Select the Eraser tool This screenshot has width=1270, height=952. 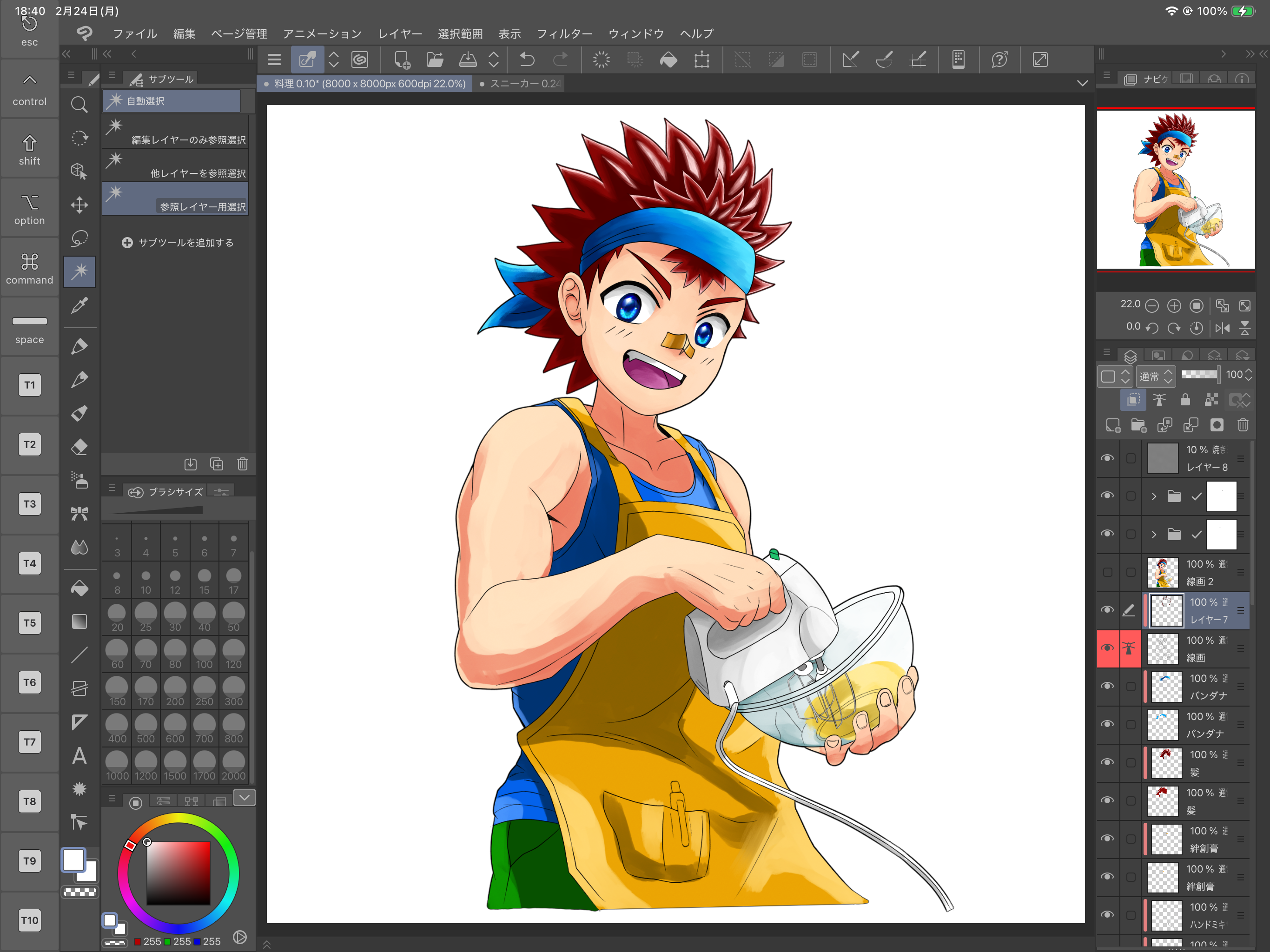click(x=79, y=446)
